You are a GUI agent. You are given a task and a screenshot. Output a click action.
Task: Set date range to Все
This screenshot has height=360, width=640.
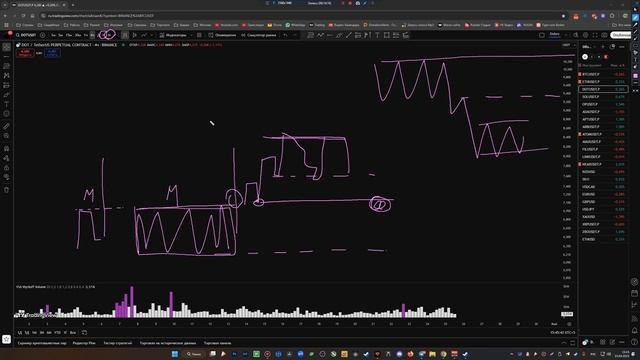click(73, 333)
